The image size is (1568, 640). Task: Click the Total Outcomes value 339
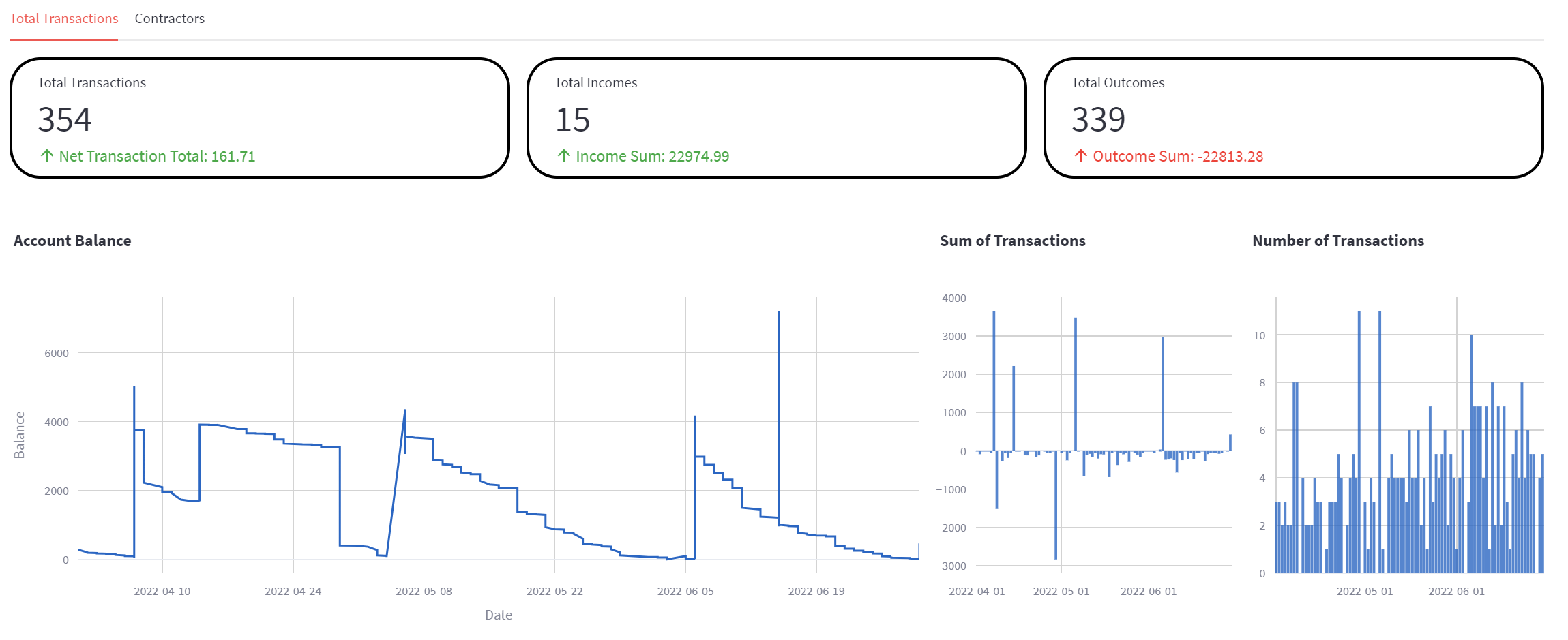[1098, 120]
